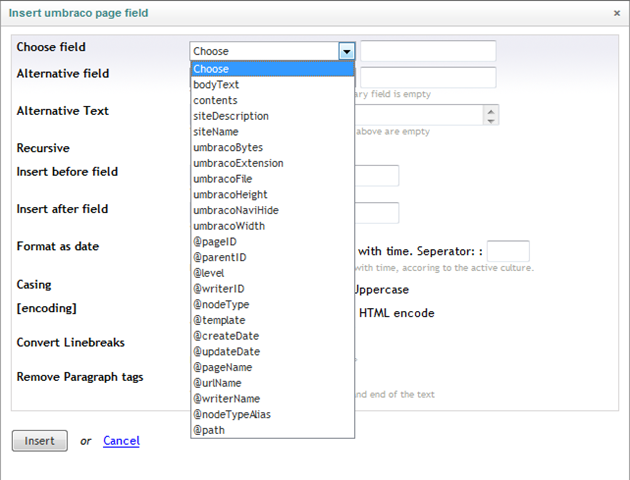Click the Alternative Text textarea

(419, 114)
